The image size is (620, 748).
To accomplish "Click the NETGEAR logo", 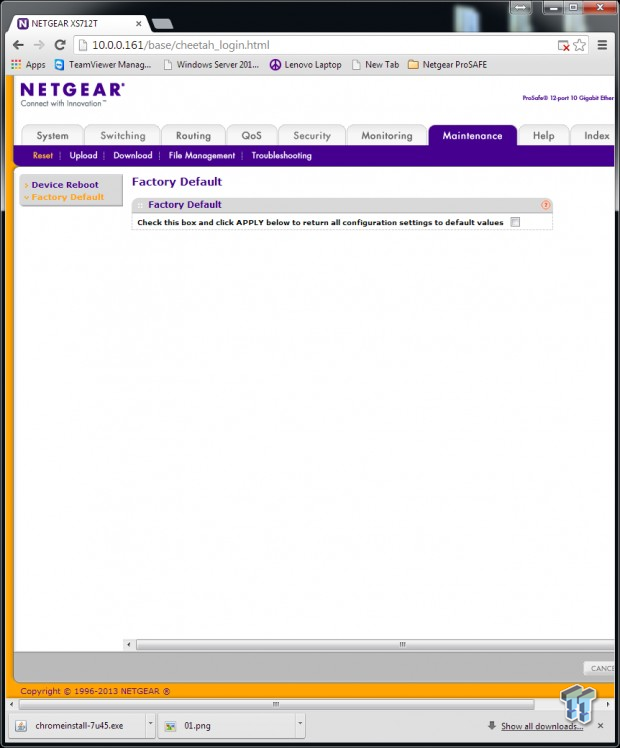I will coord(72,94).
